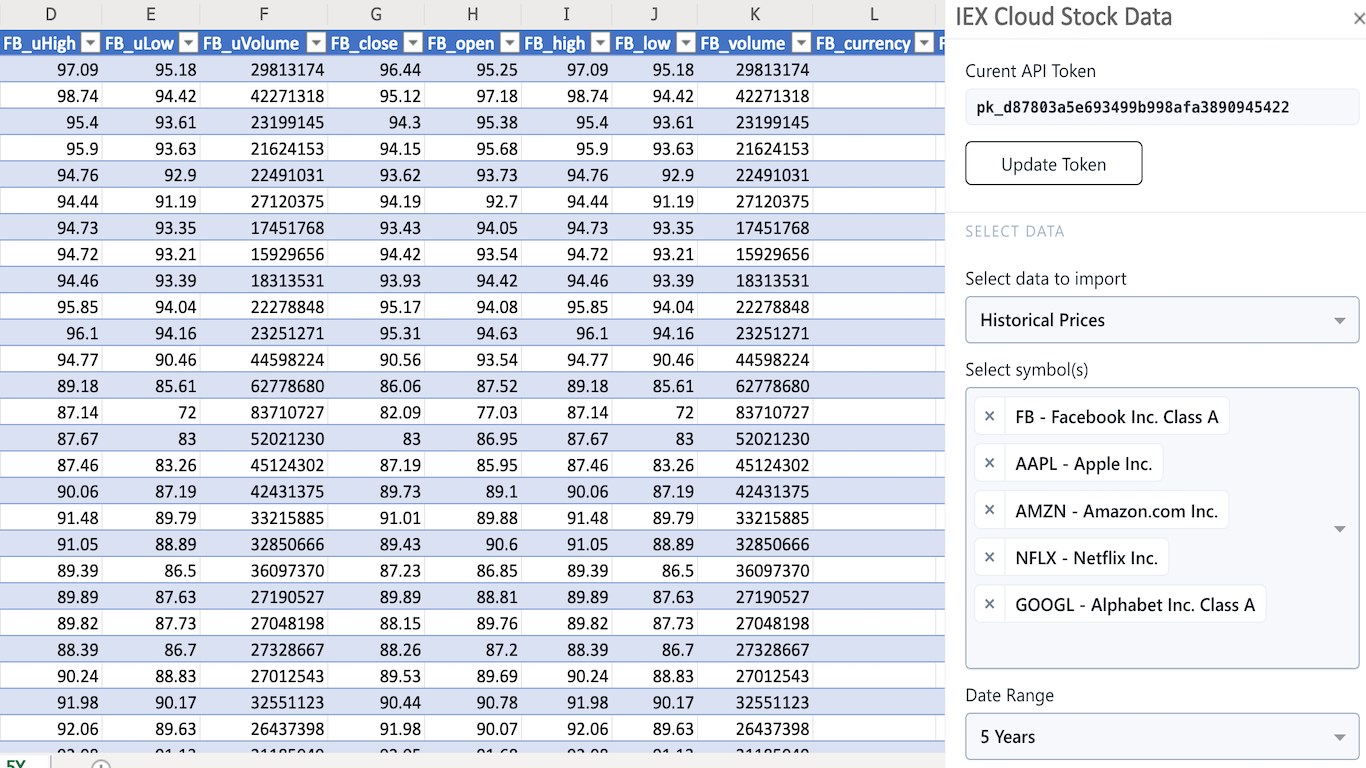Image resolution: width=1366 pixels, height=768 pixels.
Task: Select 62778680 in the FB_uVolume column
Action: pos(264,386)
